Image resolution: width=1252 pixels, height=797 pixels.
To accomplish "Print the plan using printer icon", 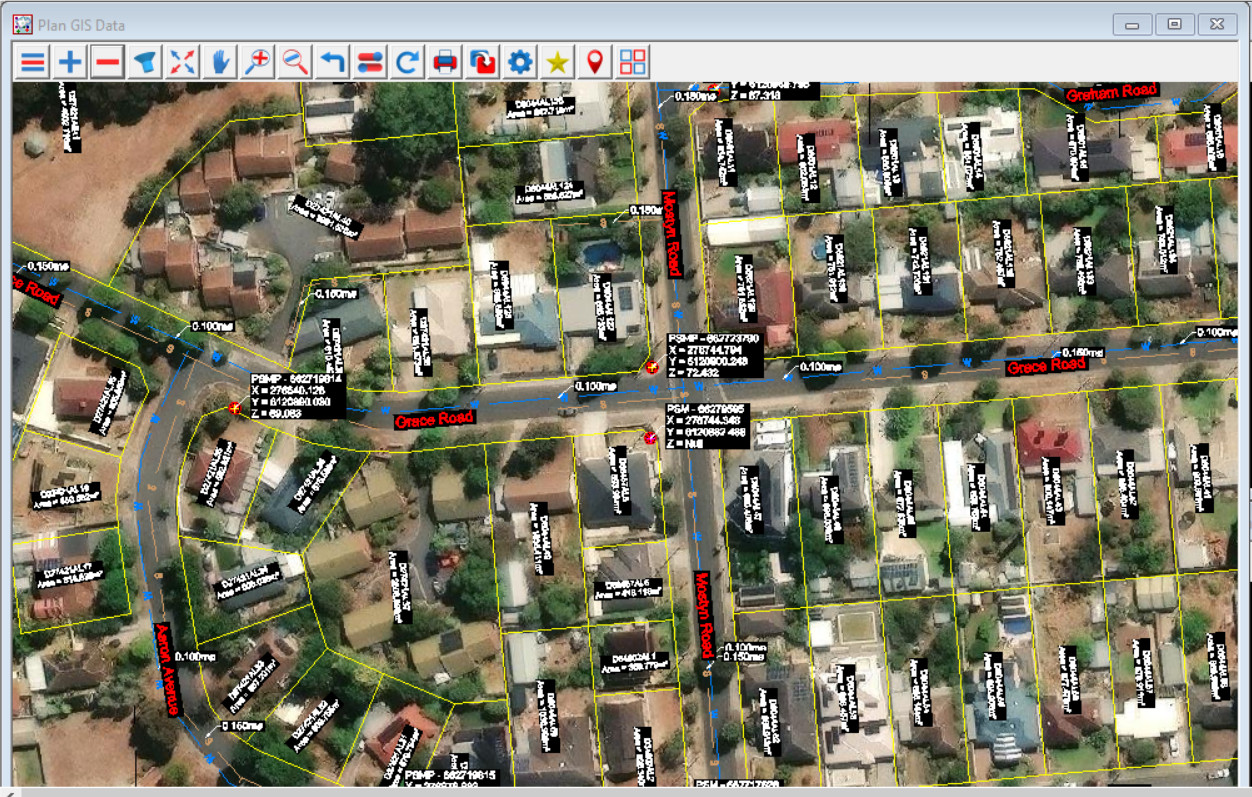I will pyautogui.click(x=445, y=62).
